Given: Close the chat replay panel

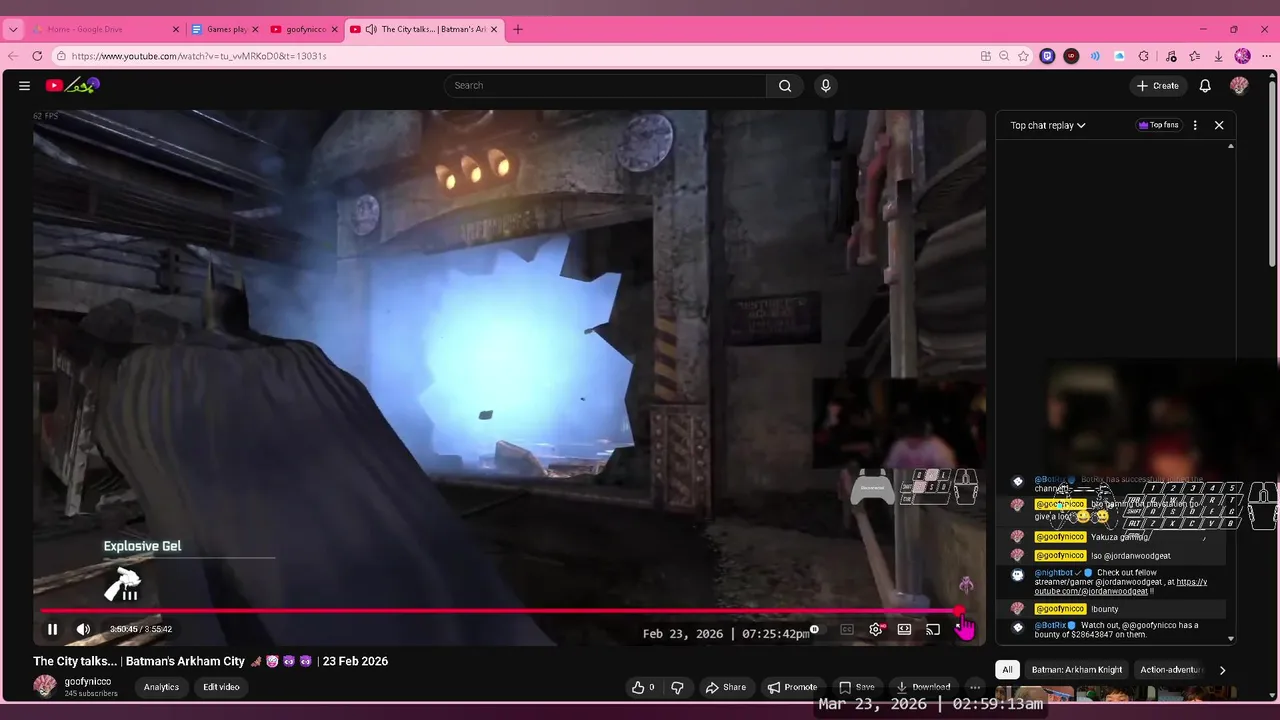Looking at the screenshot, I should 1219,125.
